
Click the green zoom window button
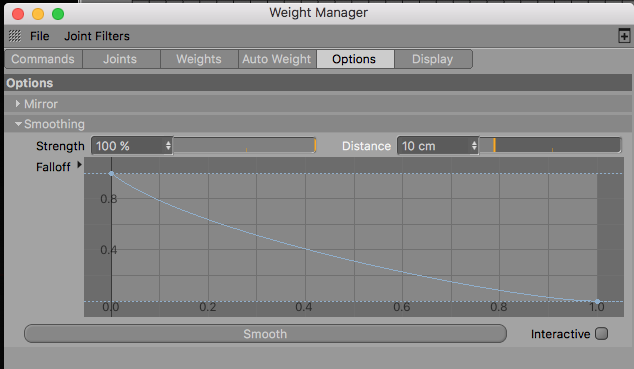pos(58,14)
